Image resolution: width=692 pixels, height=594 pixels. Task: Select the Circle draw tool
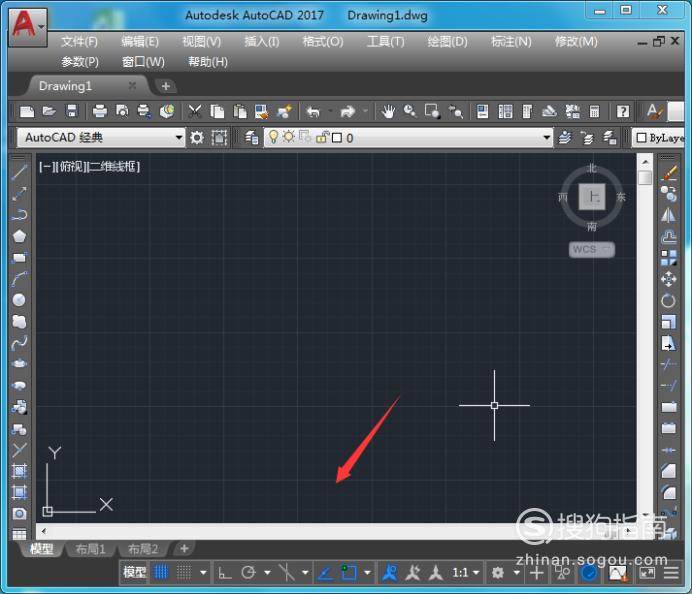click(x=19, y=300)
